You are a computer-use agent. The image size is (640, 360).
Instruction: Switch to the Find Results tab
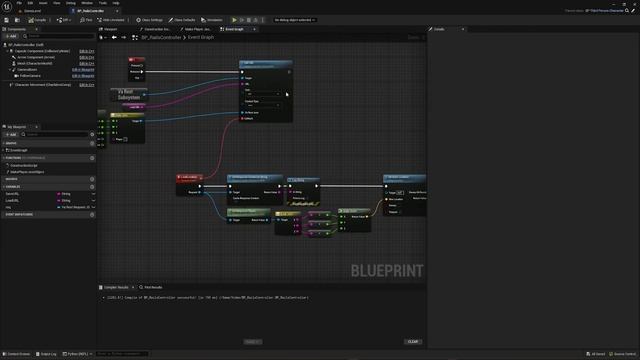[151, 287]
